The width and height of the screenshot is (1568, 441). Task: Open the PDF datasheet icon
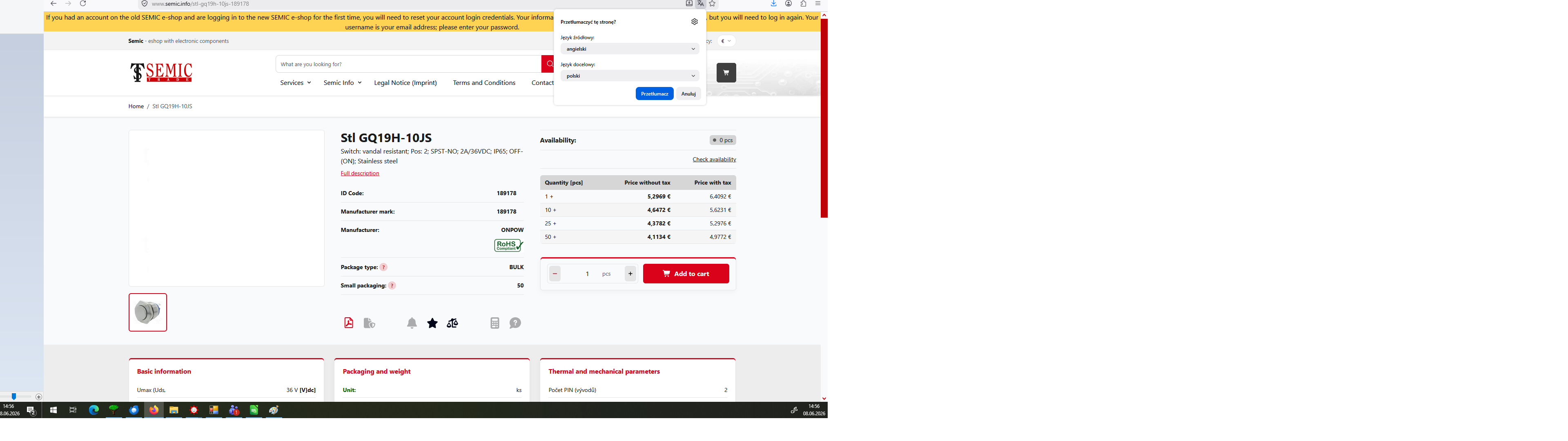point(349,323)
